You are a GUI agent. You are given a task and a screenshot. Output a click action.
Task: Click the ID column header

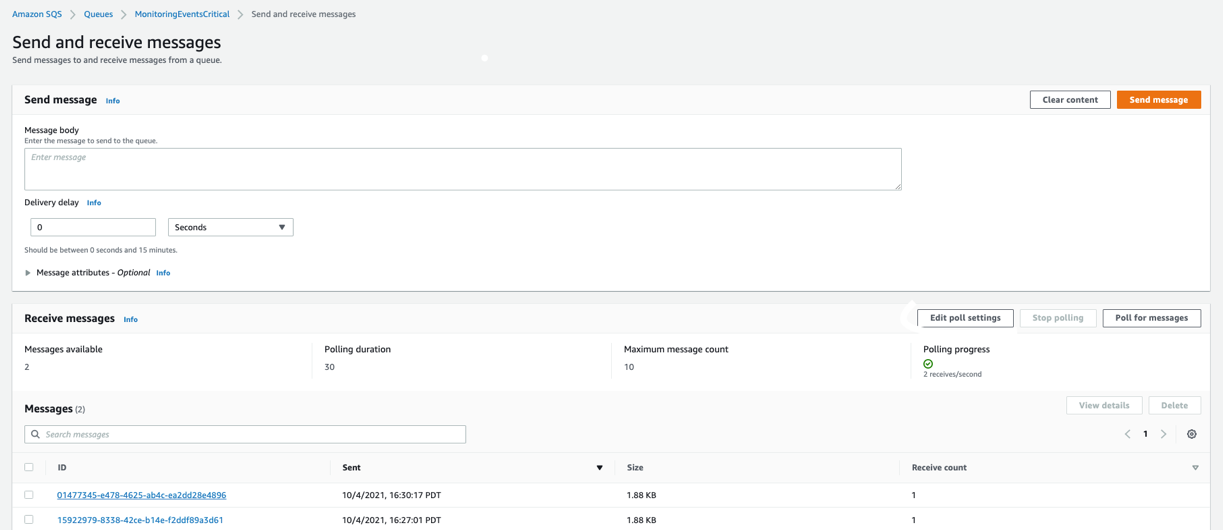(x=62, y=467)
